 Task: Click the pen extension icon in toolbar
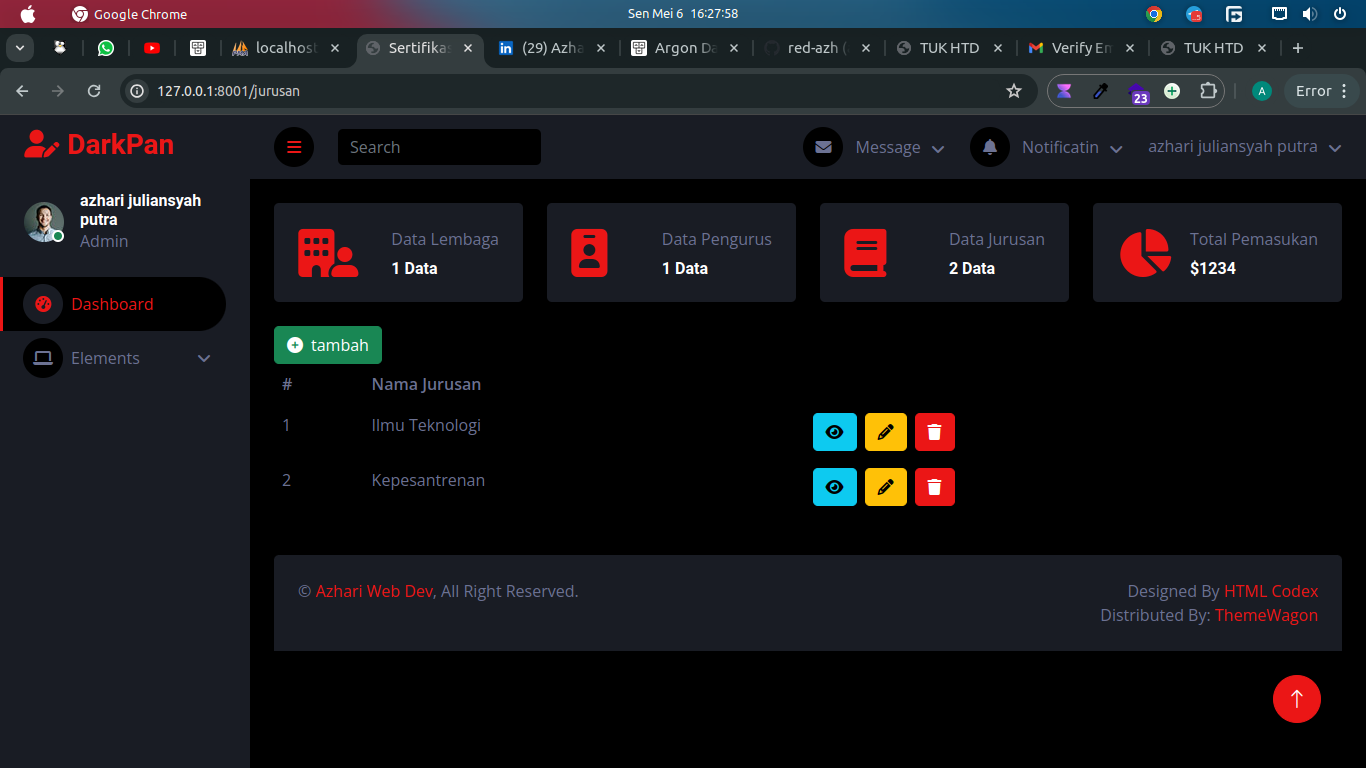pos(1101,91)
